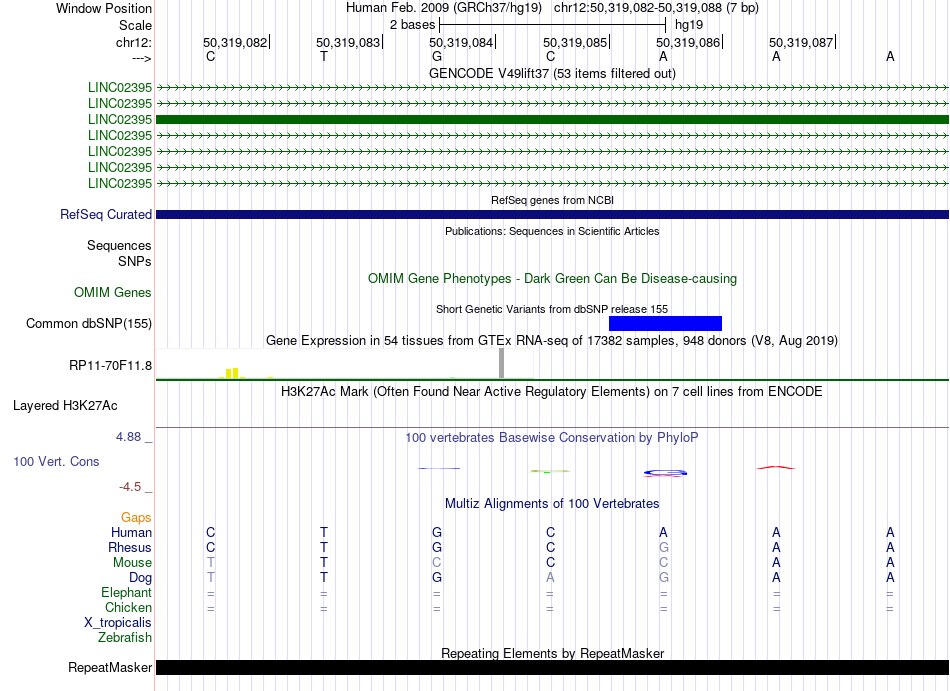The height and width of the screenshot is (691, 950).
Task: Click the Layered H3K27Ac track label
Action: 65,406
